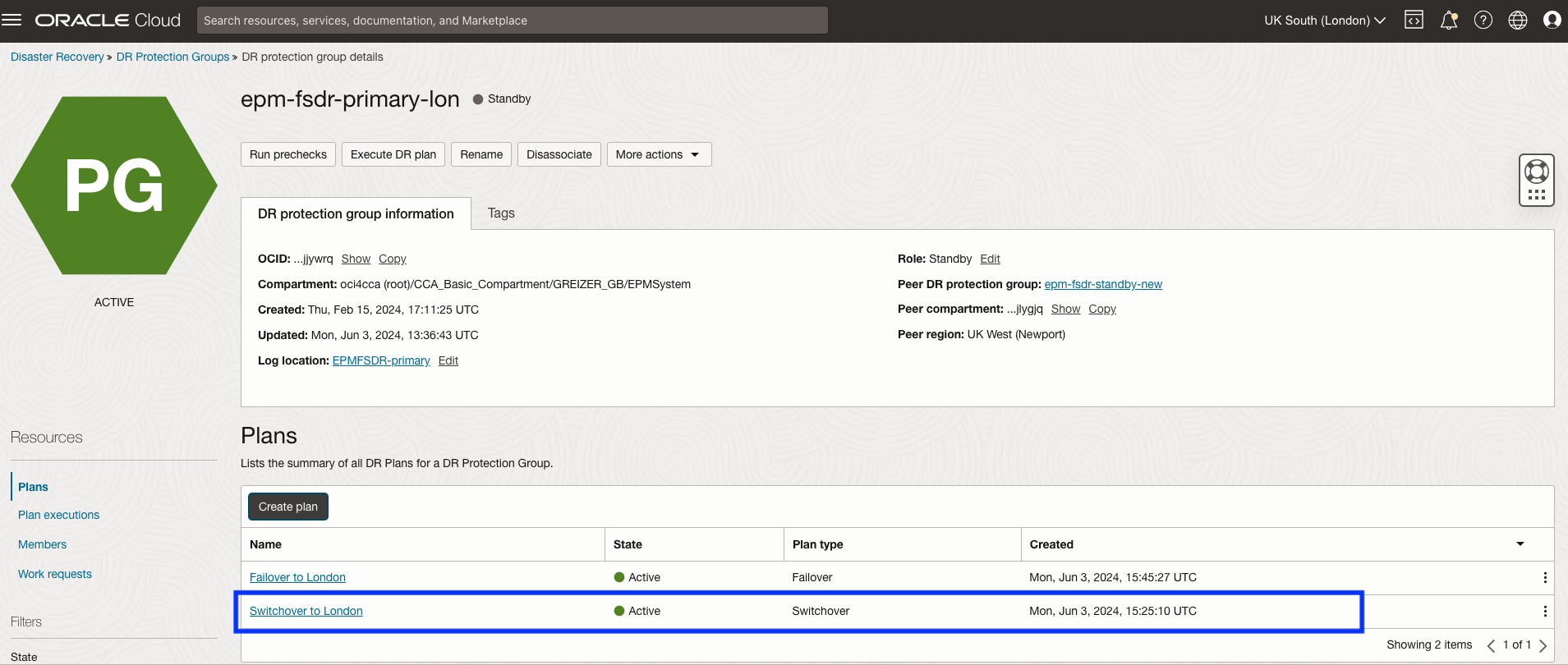The height and width of the screenshot is (665, 1568).
Task: Click the Standby status label by title
Action: click(502, 99)
